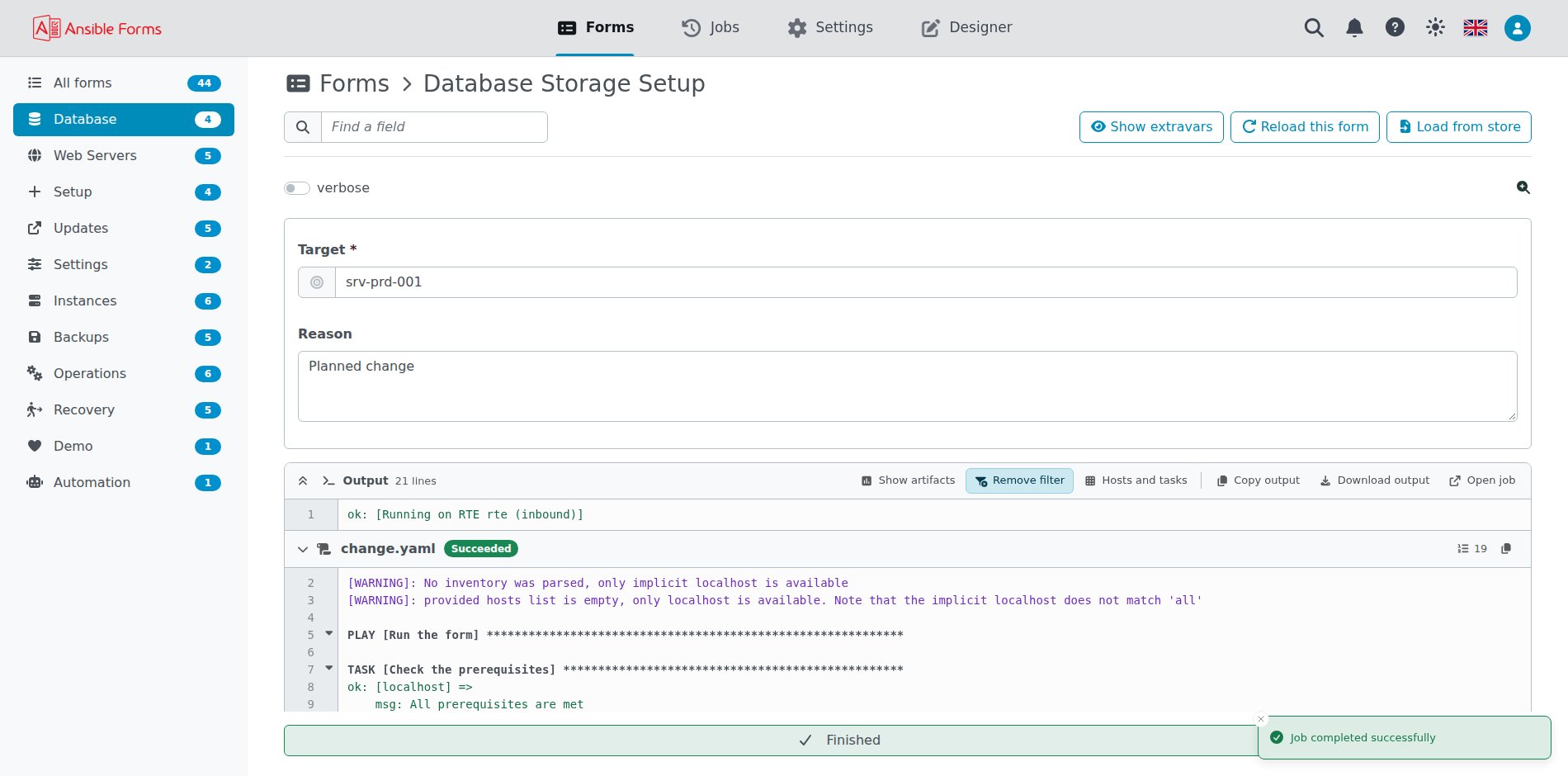
Task: Open the search magnifier in top bar
Action: [x=1314, y=28]
